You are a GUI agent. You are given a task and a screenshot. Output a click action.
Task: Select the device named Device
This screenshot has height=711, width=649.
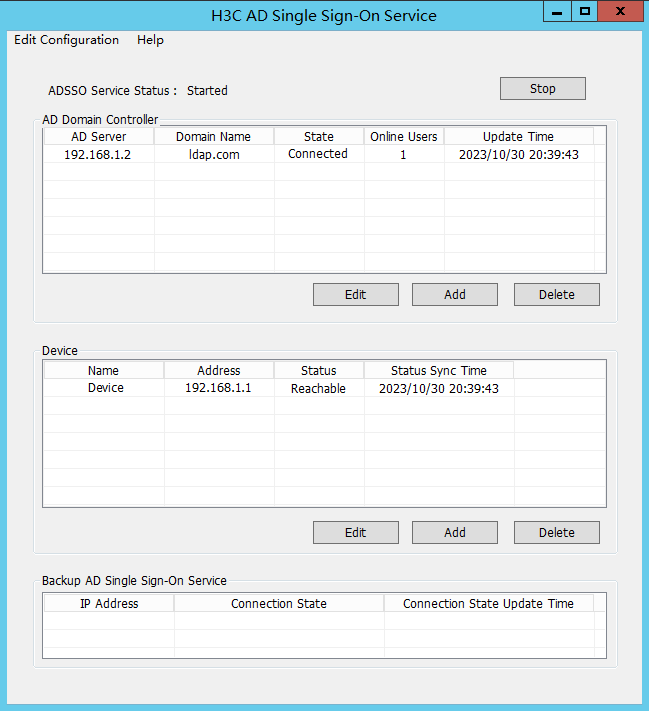coord(106,388)
